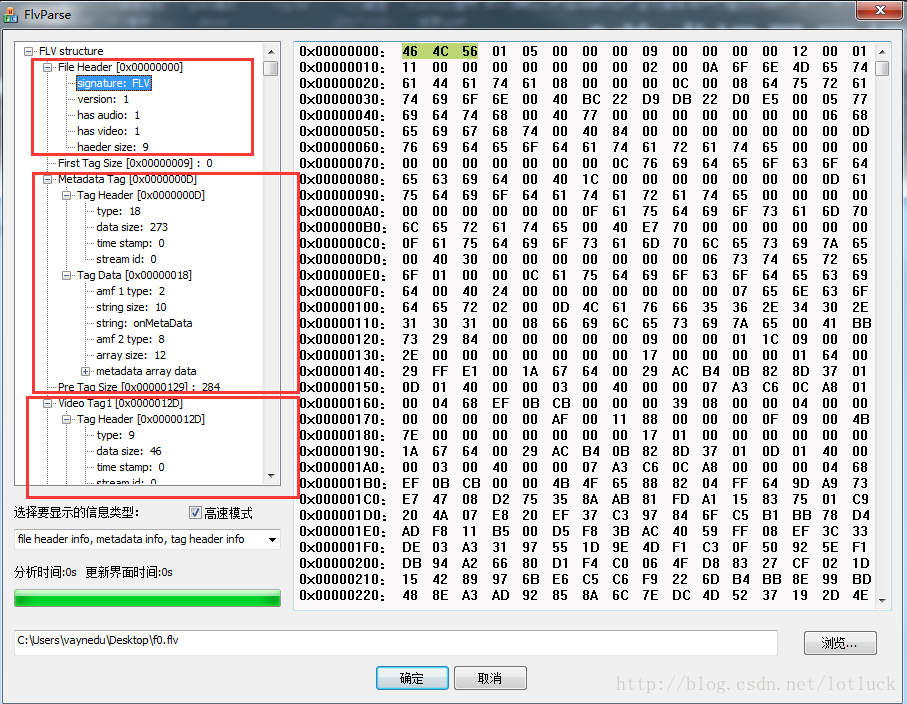The width and height of the screenshot is (907, 704).
Task: Collapse the Metadata Tag tree node
Action: point(47,179)
